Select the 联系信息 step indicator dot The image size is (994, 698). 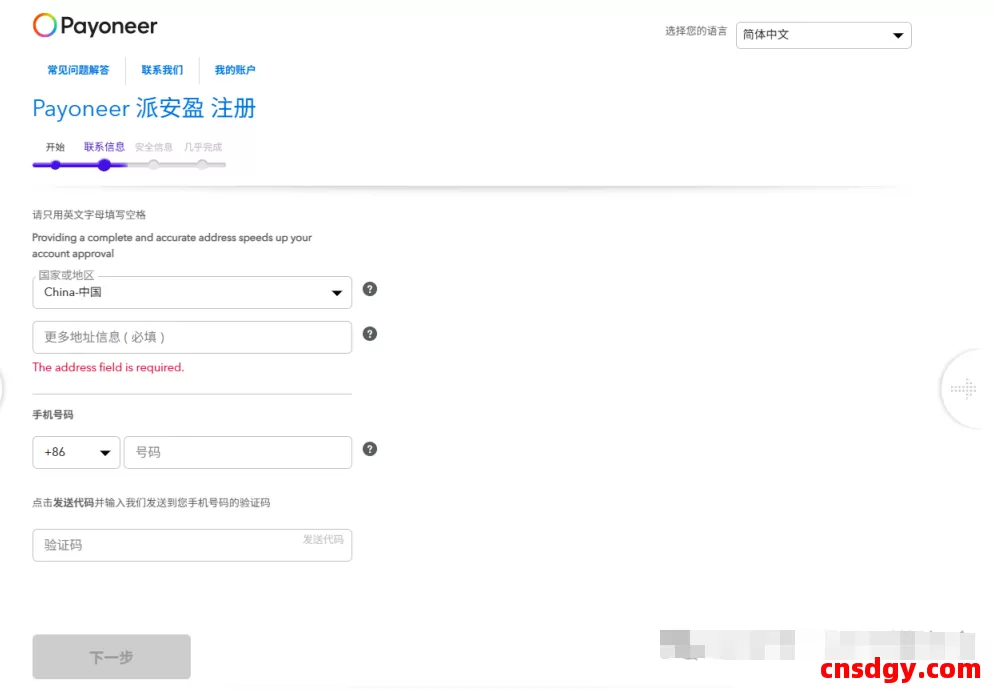(x=104, y=164)
